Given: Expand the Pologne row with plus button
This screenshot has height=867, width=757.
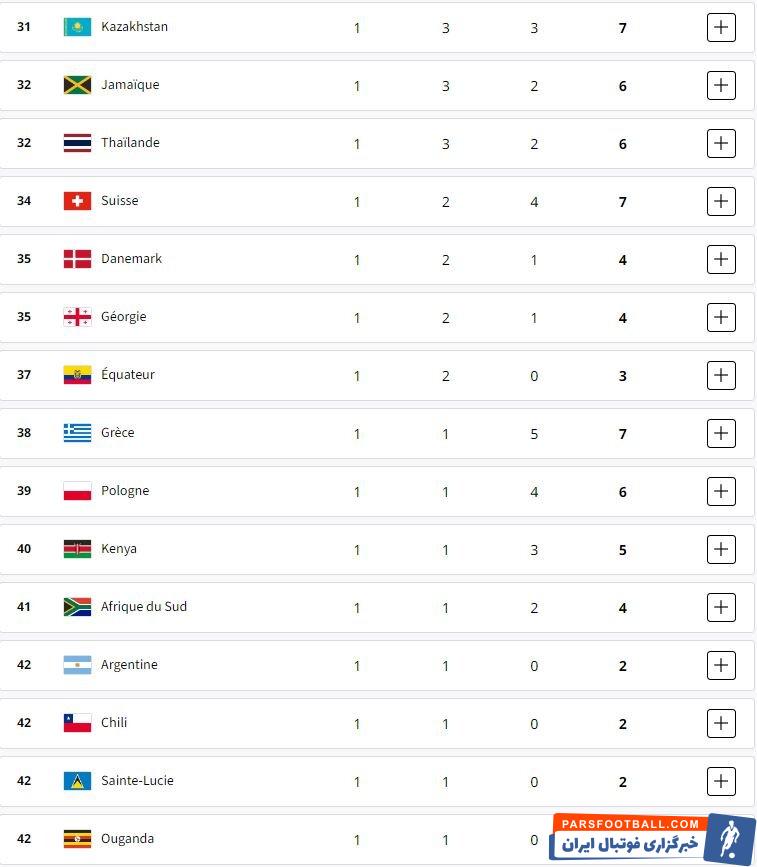Looking at the screenshot, I should [x=721, y=491].
